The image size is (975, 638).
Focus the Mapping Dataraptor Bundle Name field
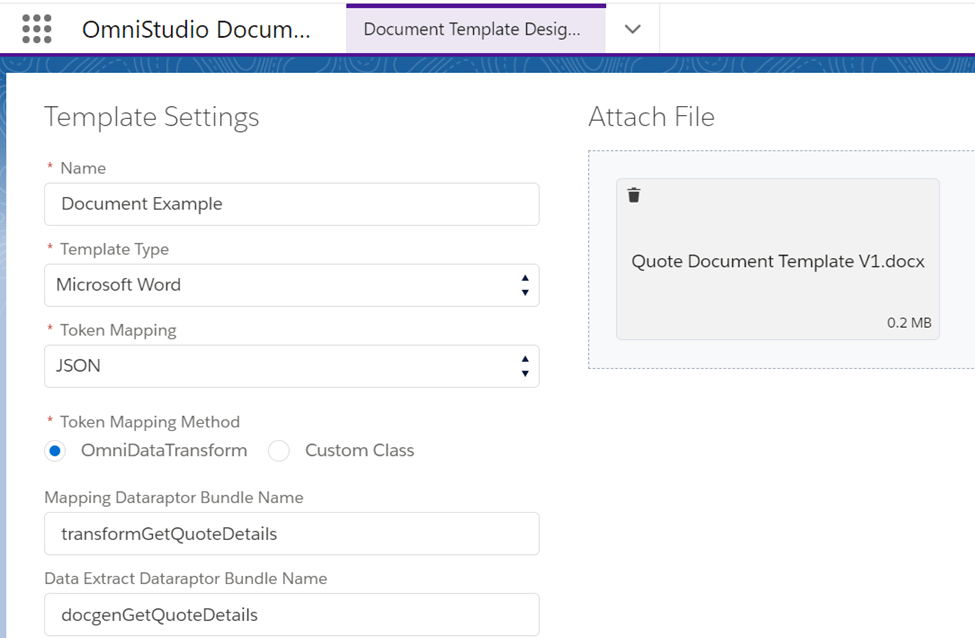[291, 534]
